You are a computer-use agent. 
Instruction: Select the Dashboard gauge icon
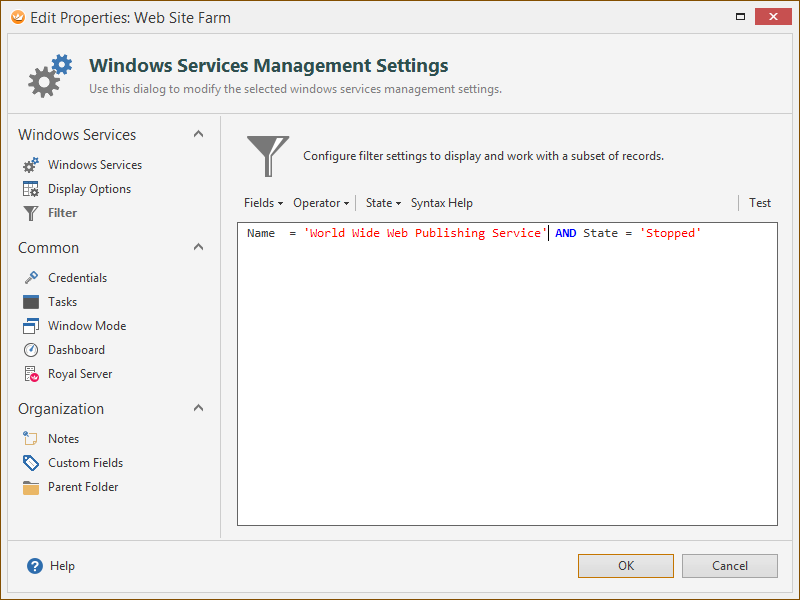[x=31, y=349]
